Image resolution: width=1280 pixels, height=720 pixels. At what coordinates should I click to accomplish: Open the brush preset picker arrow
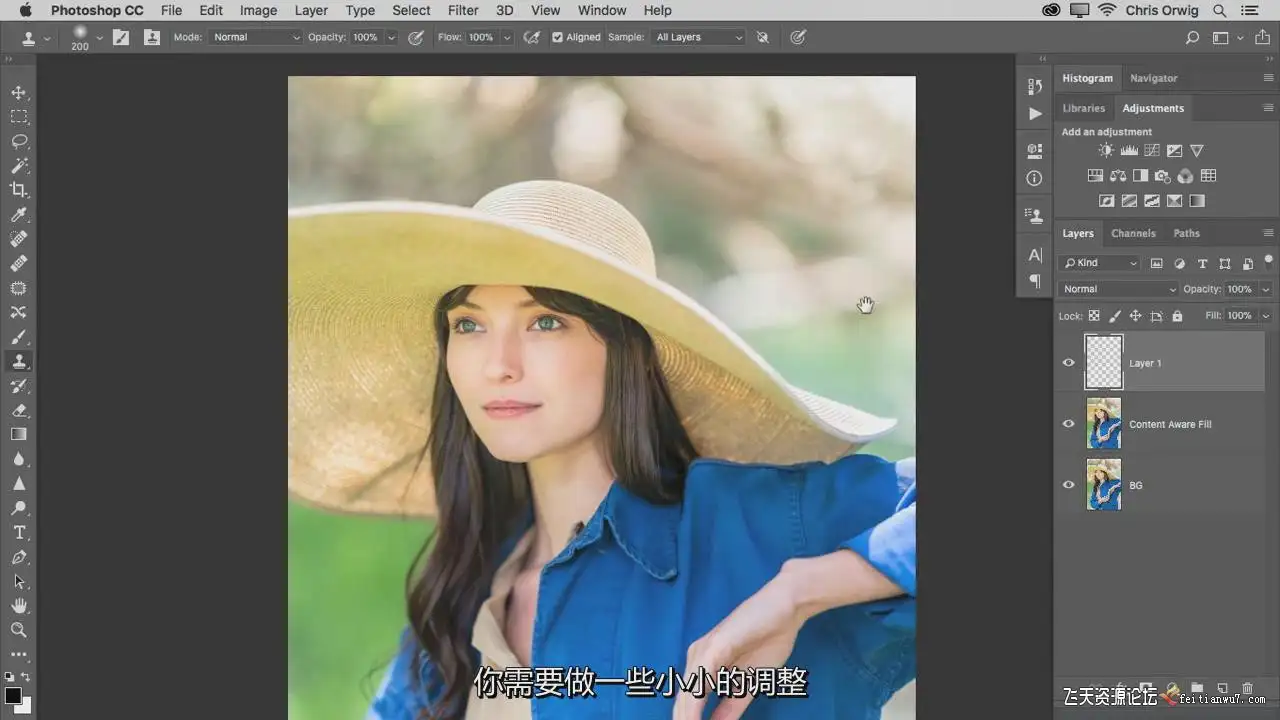(99, 38)
